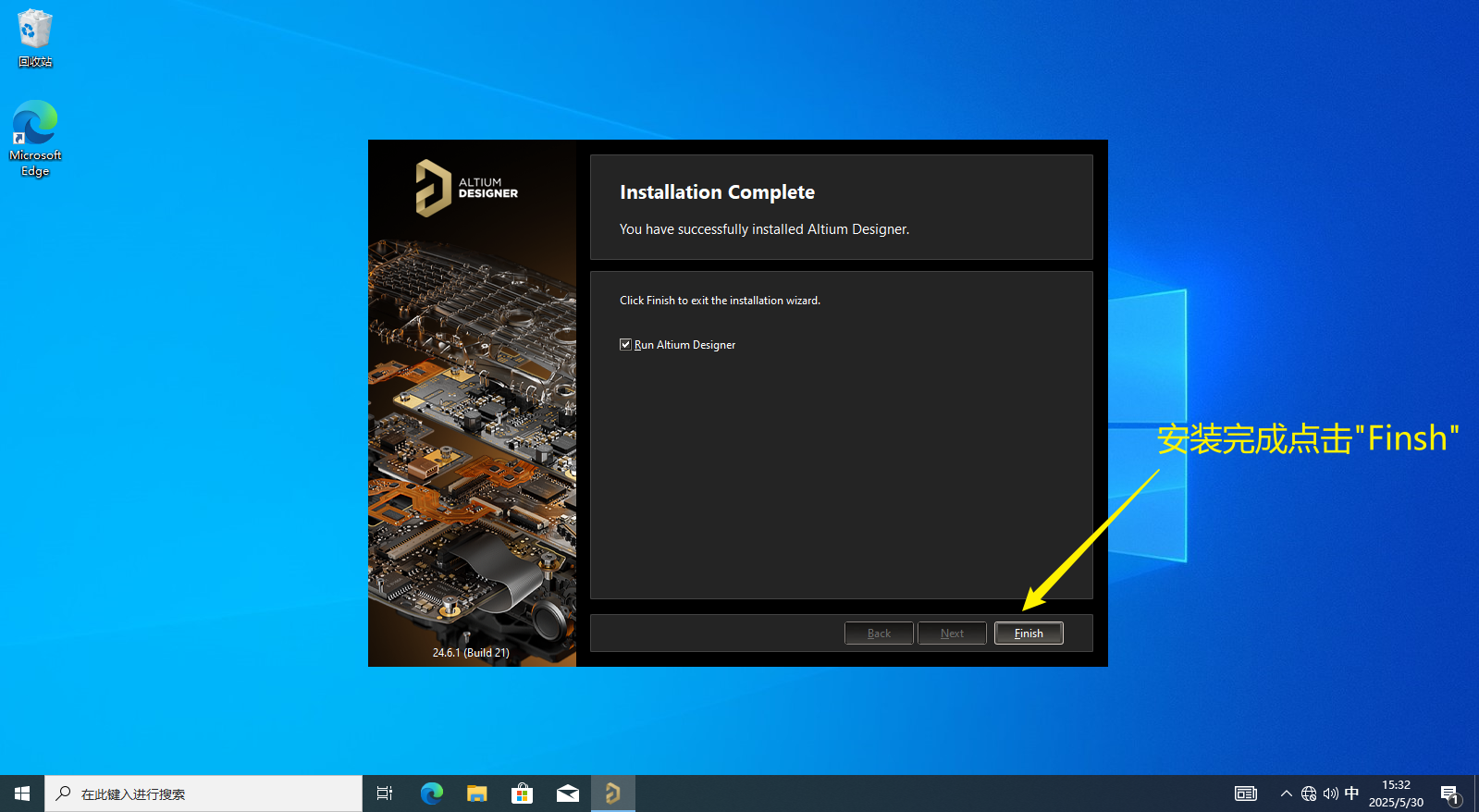Screen dimensions: 1479x812
Task: Click the Finish button in the installer
Action: (x=1029, y=633)
